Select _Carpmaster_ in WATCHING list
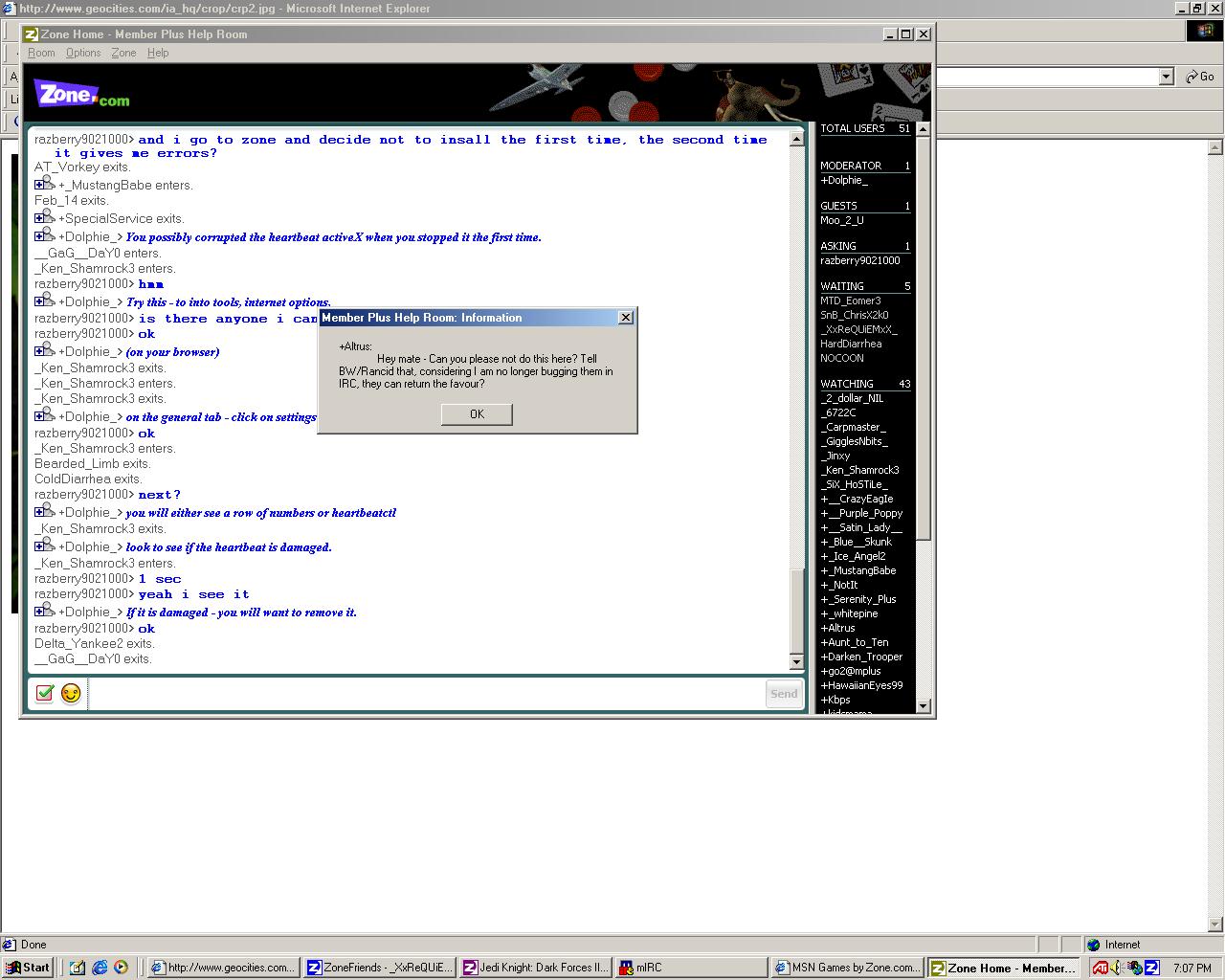Screen dimensions: 1225x980 coord(854,427)
